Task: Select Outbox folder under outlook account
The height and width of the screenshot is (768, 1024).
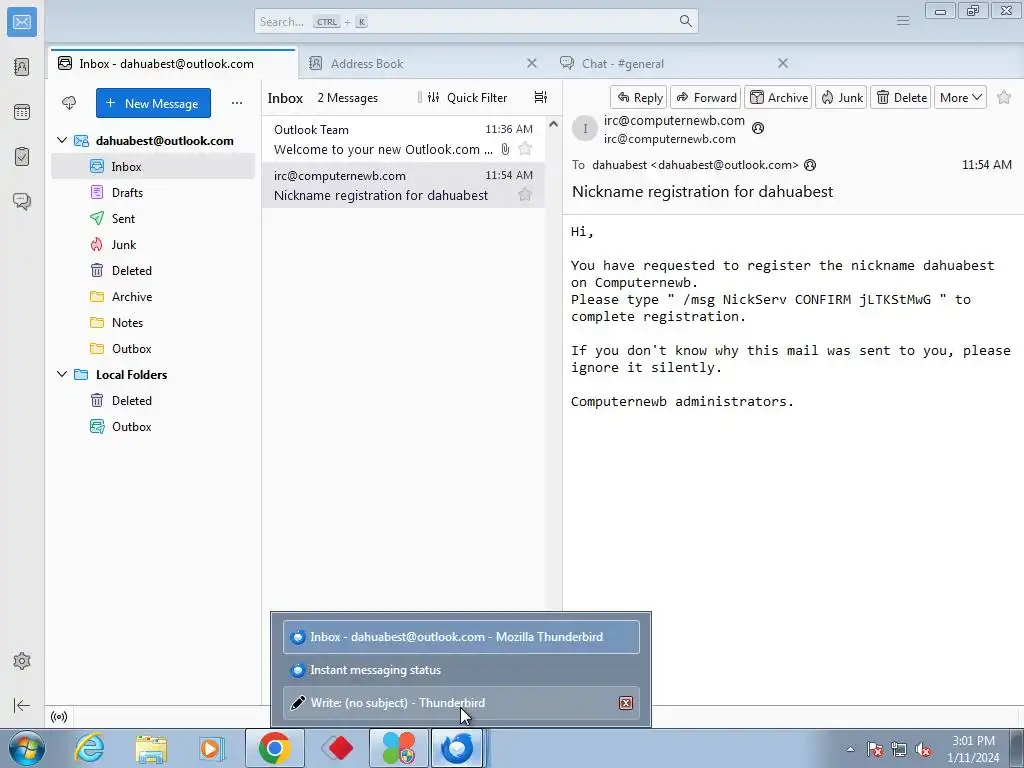Action: 153,349
